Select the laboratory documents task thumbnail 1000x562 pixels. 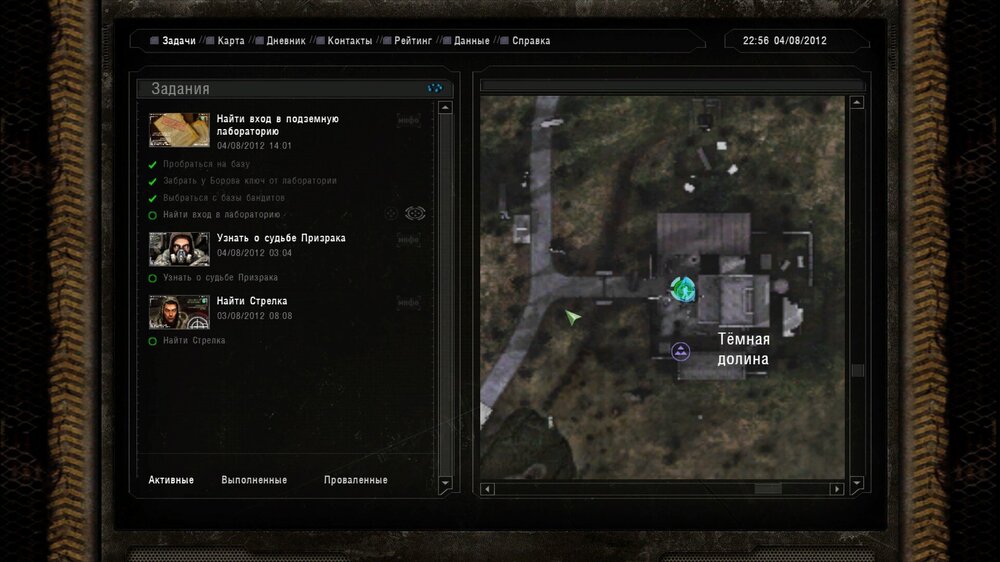[x=179, y=130]
